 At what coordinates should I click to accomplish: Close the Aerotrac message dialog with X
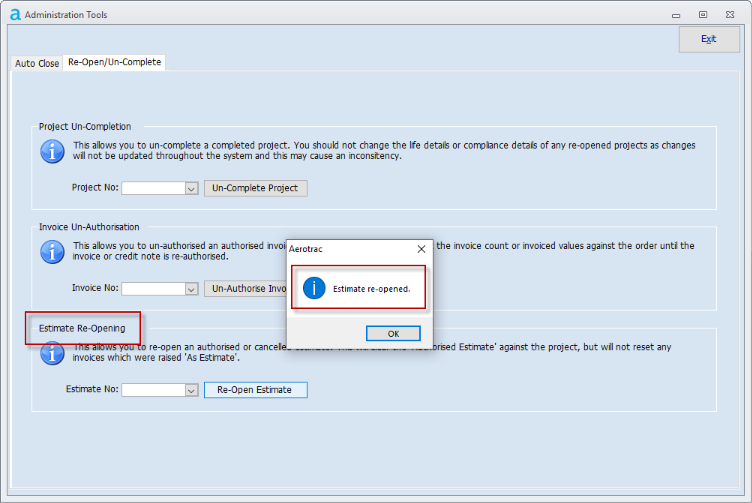(421, 248)
